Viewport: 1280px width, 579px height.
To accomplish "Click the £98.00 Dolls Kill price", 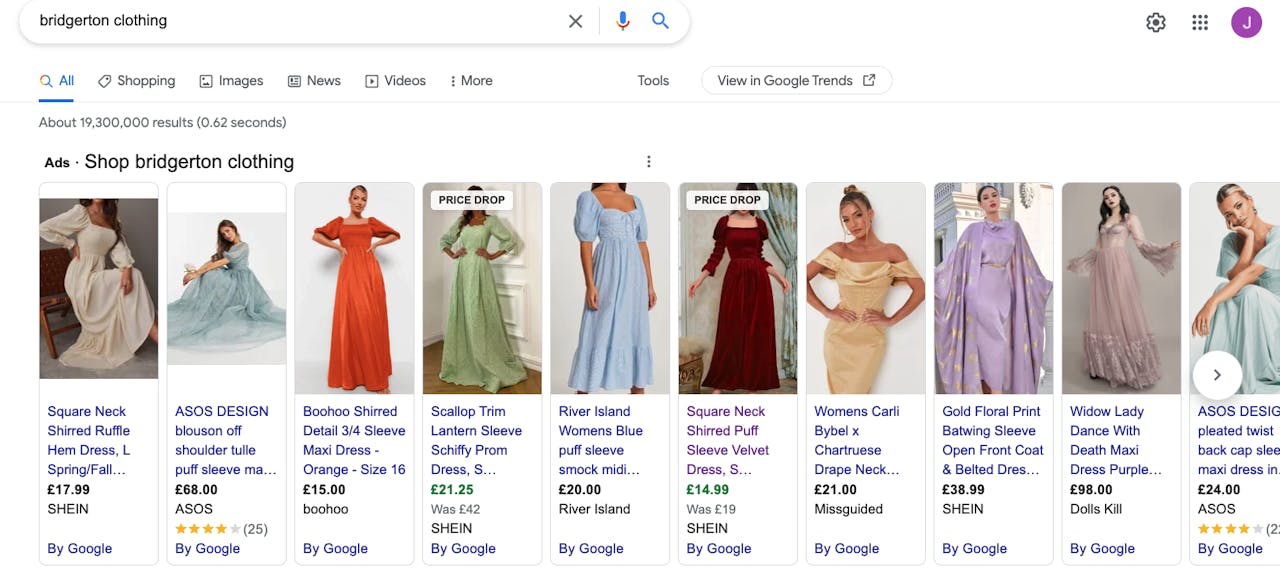I will 1091,490.
